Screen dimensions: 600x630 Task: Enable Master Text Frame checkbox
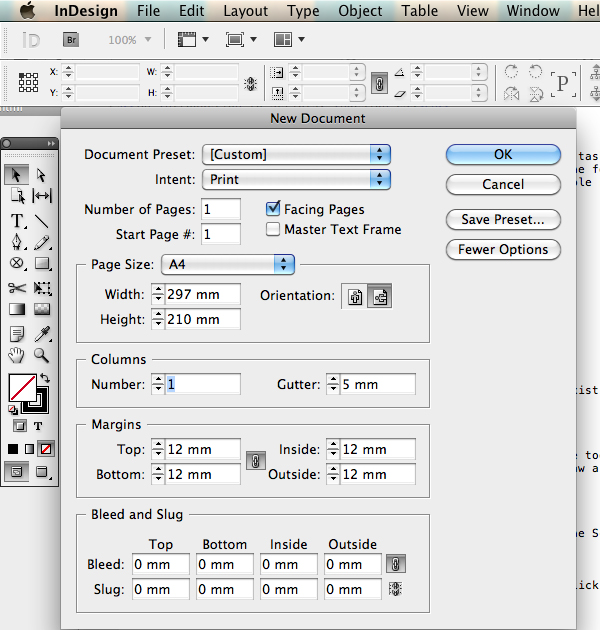pos(273,229)
